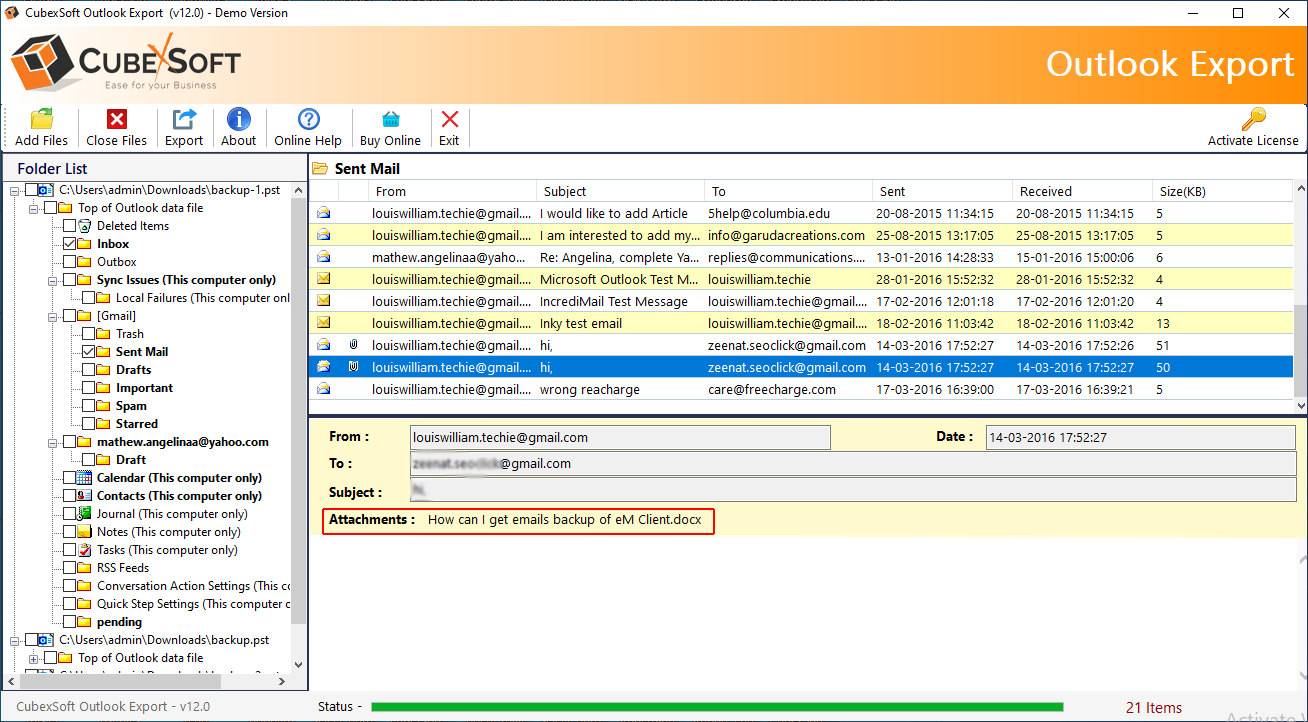
Task: Click the Add Files toolbar button
Action: (x=42, y=128)
